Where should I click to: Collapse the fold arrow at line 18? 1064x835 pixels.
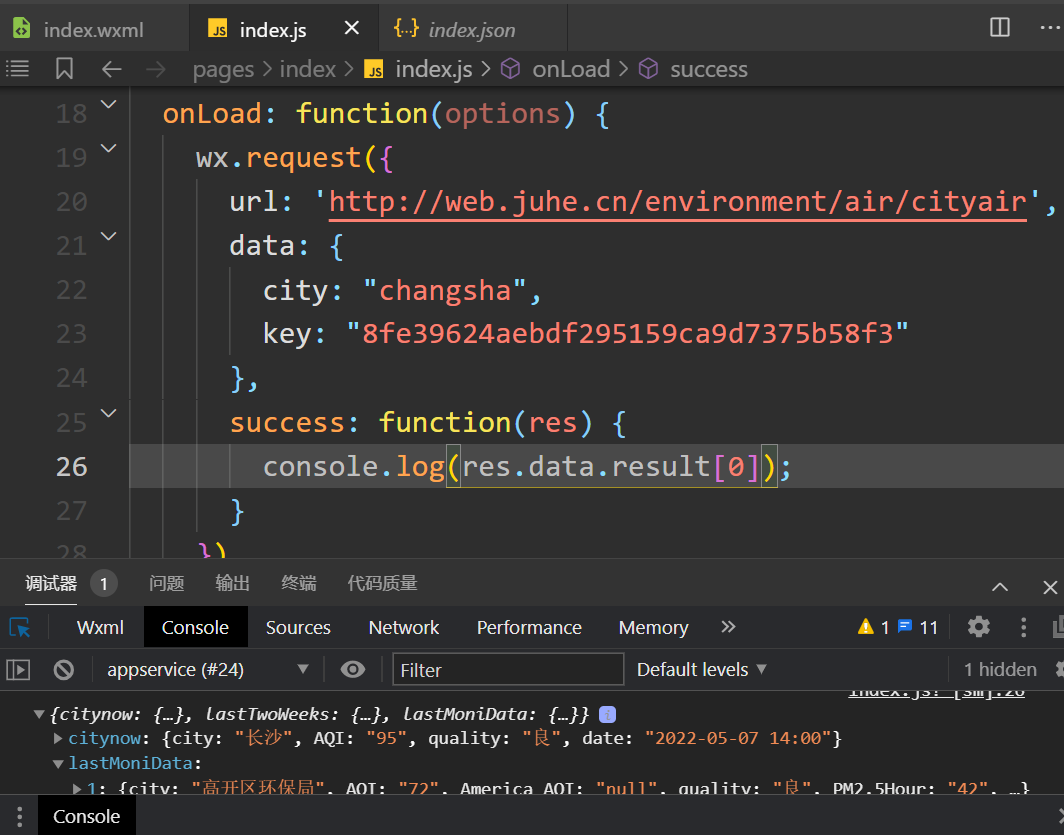(x=109, y=104)
